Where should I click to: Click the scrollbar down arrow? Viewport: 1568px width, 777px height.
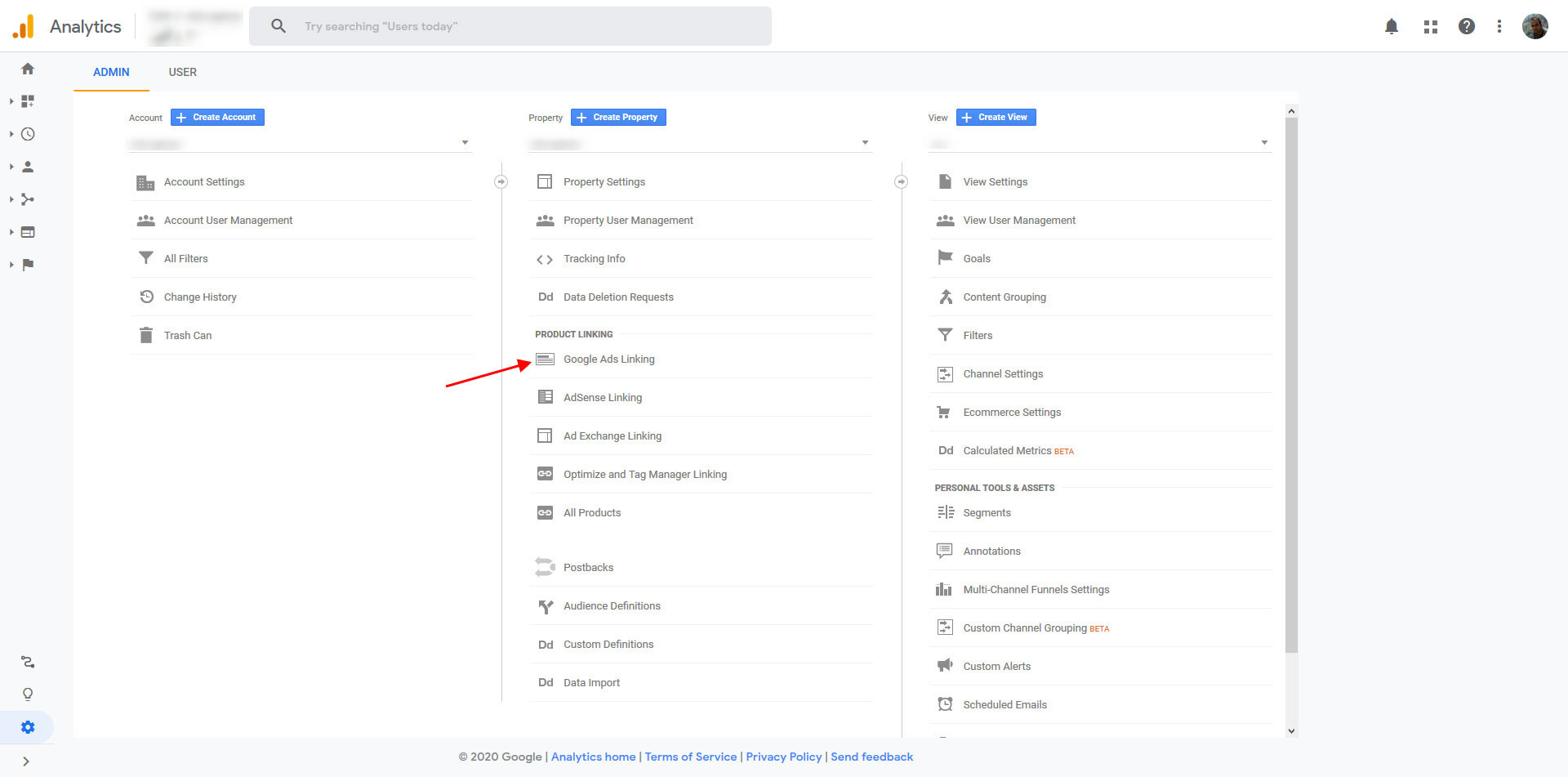[1291, 731]
